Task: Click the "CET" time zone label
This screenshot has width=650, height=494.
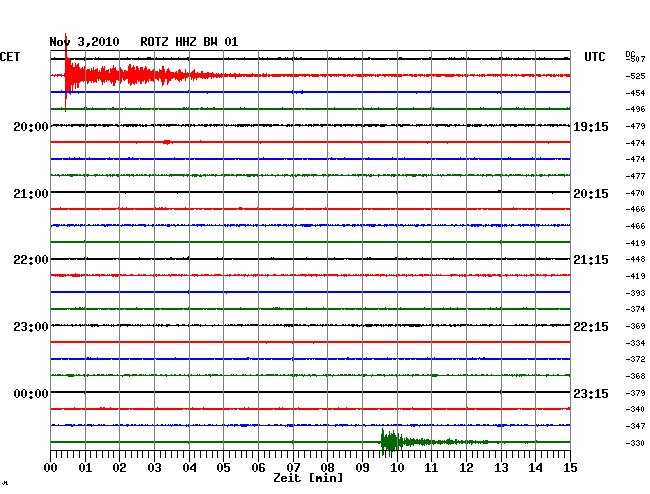Action: [x=10, y=57]
